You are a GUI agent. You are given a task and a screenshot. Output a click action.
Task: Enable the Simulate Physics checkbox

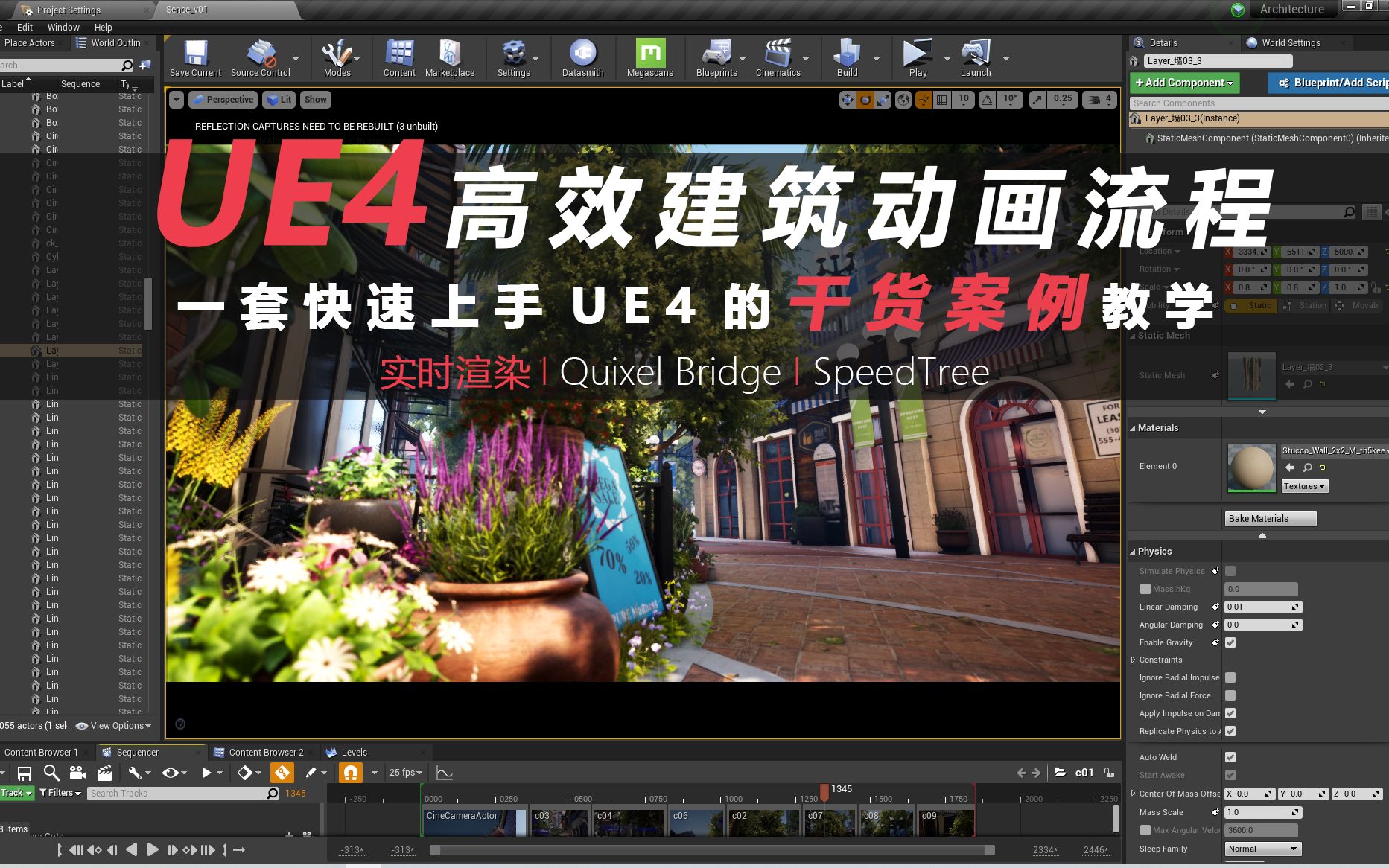(x=1230, y=571)
